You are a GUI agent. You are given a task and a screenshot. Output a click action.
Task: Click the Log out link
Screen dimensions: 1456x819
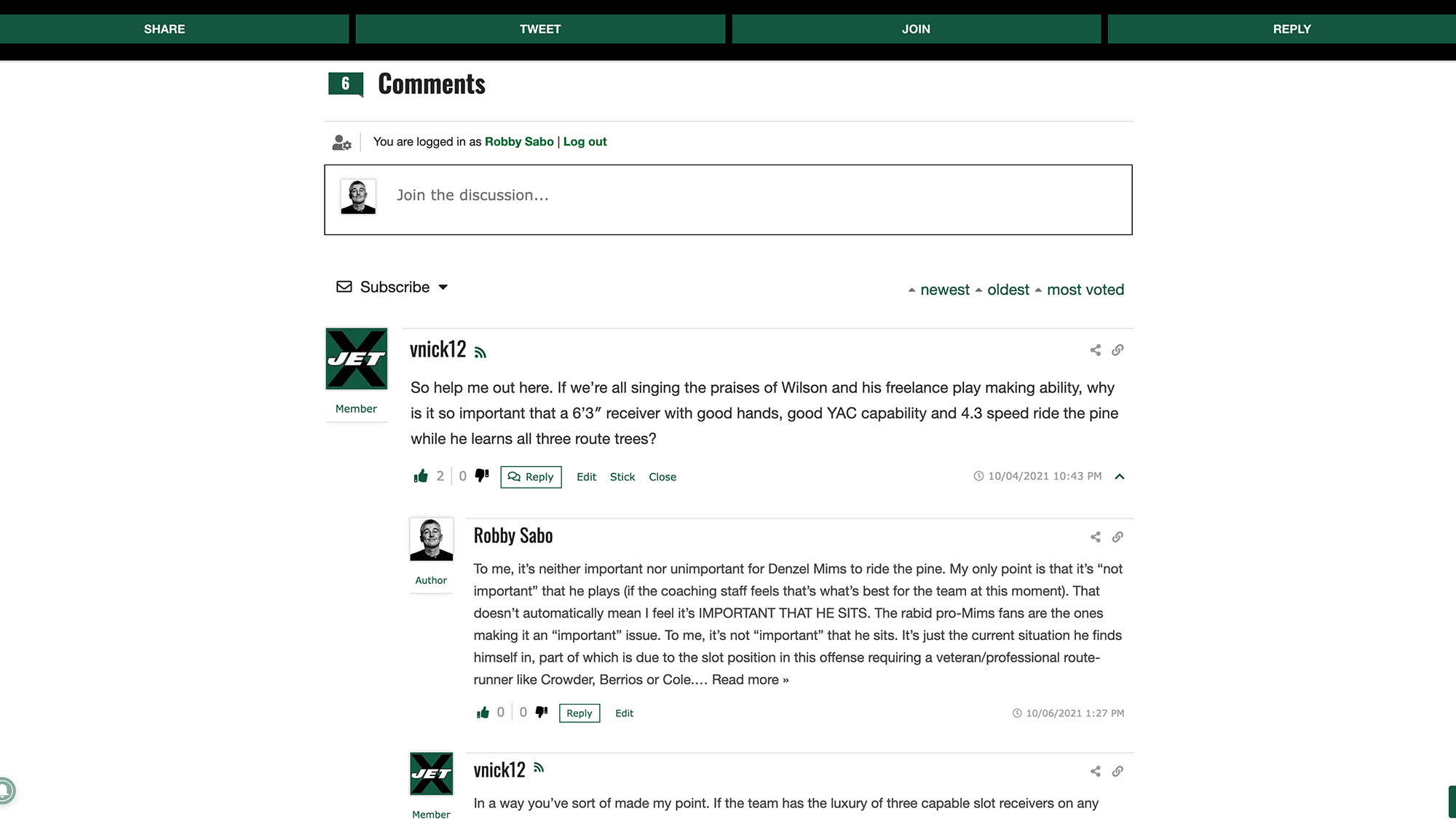click(x=584, y=141)
